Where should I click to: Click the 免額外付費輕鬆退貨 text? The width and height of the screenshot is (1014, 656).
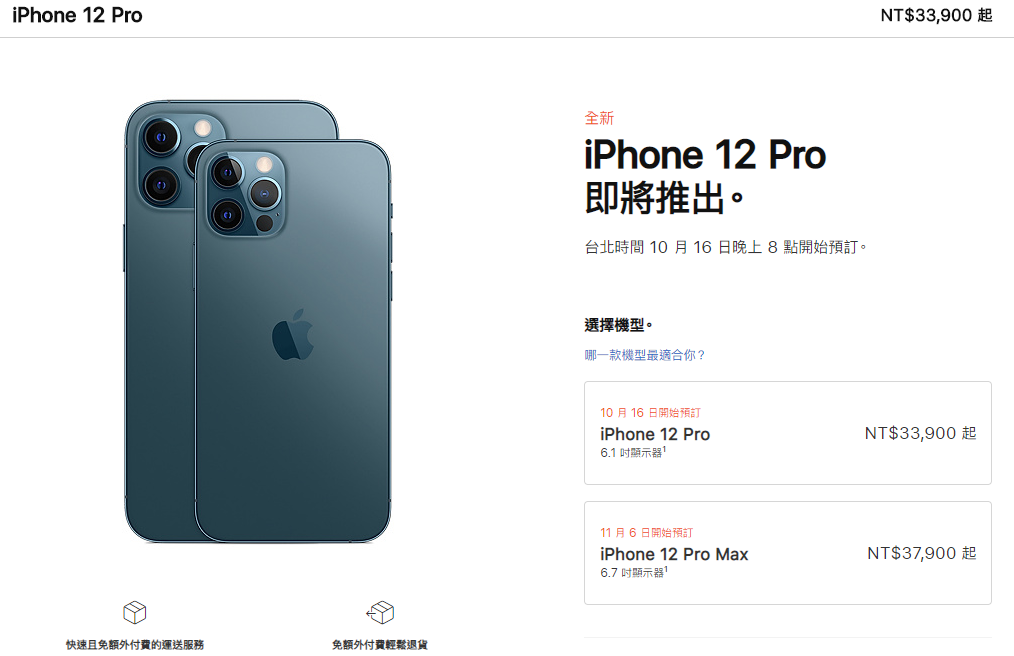380,644
